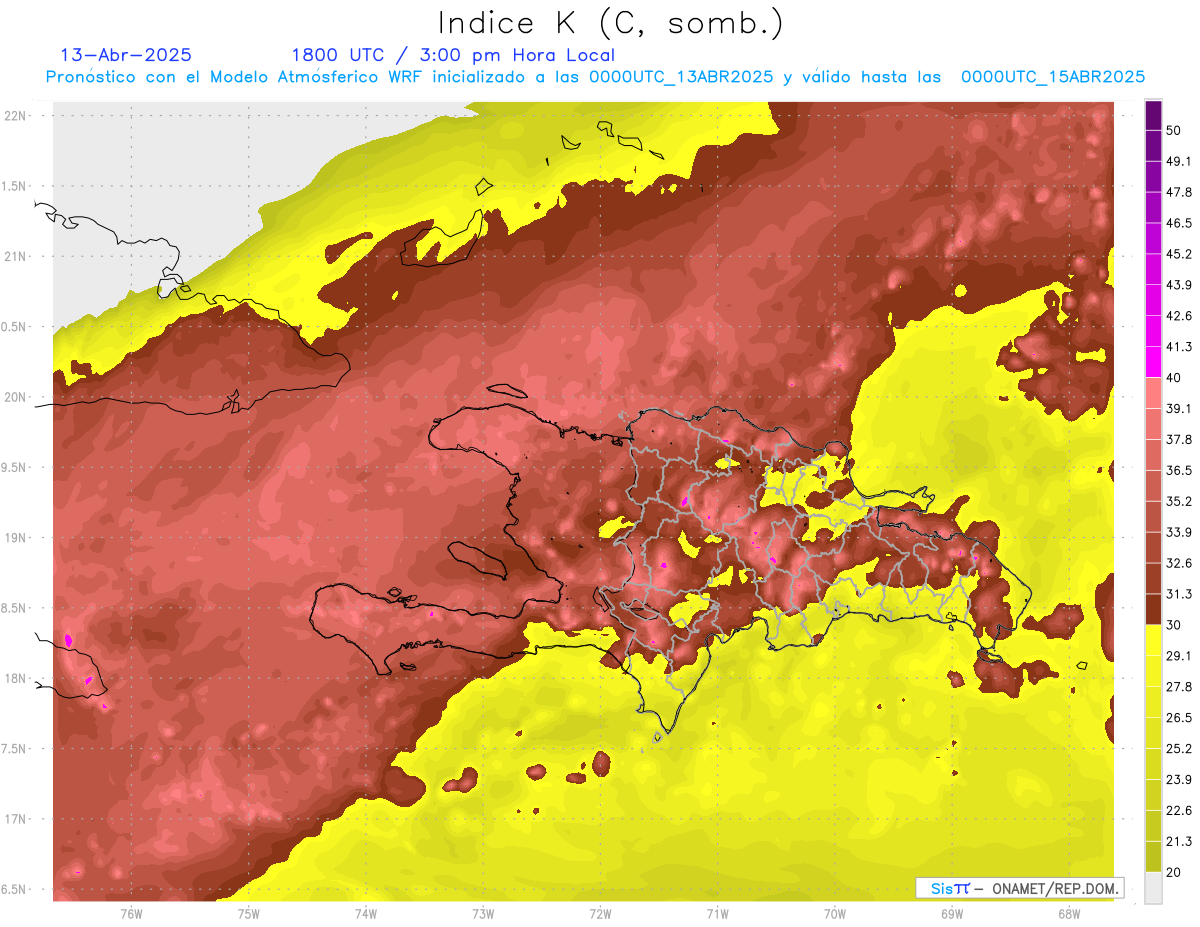Click the '45.2' colorbar label
Screen dimensions: 1200x927
pyautogui.click(x=1179, y=254)
